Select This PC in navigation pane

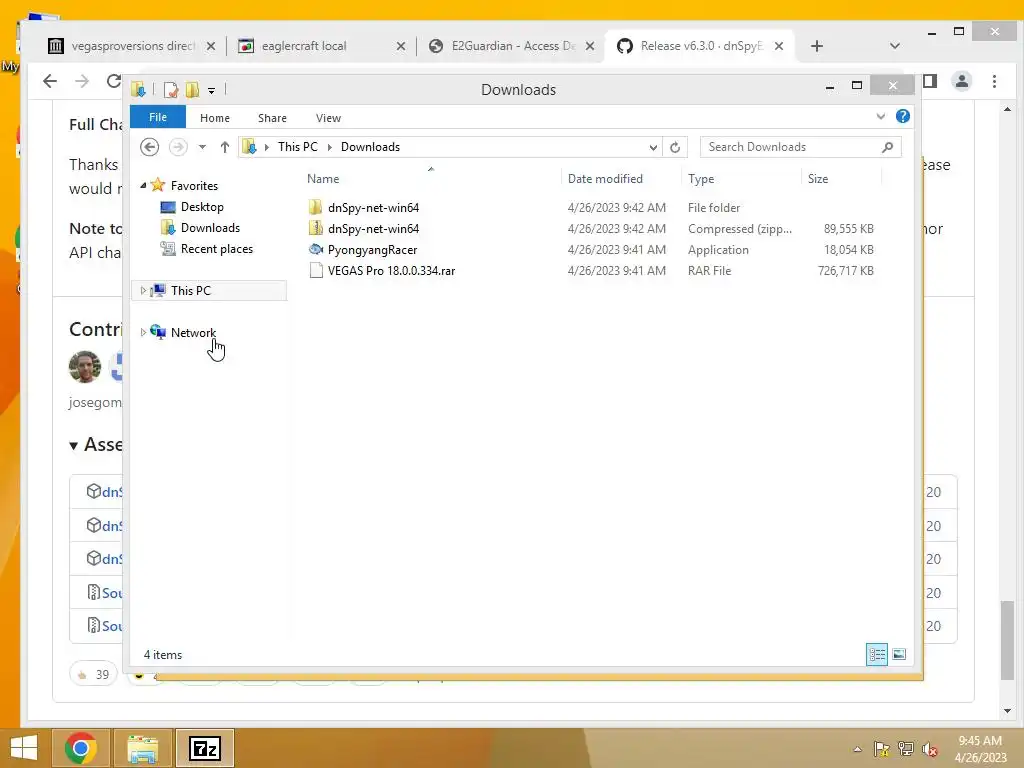pyautogui.click(x=190, y=291)
